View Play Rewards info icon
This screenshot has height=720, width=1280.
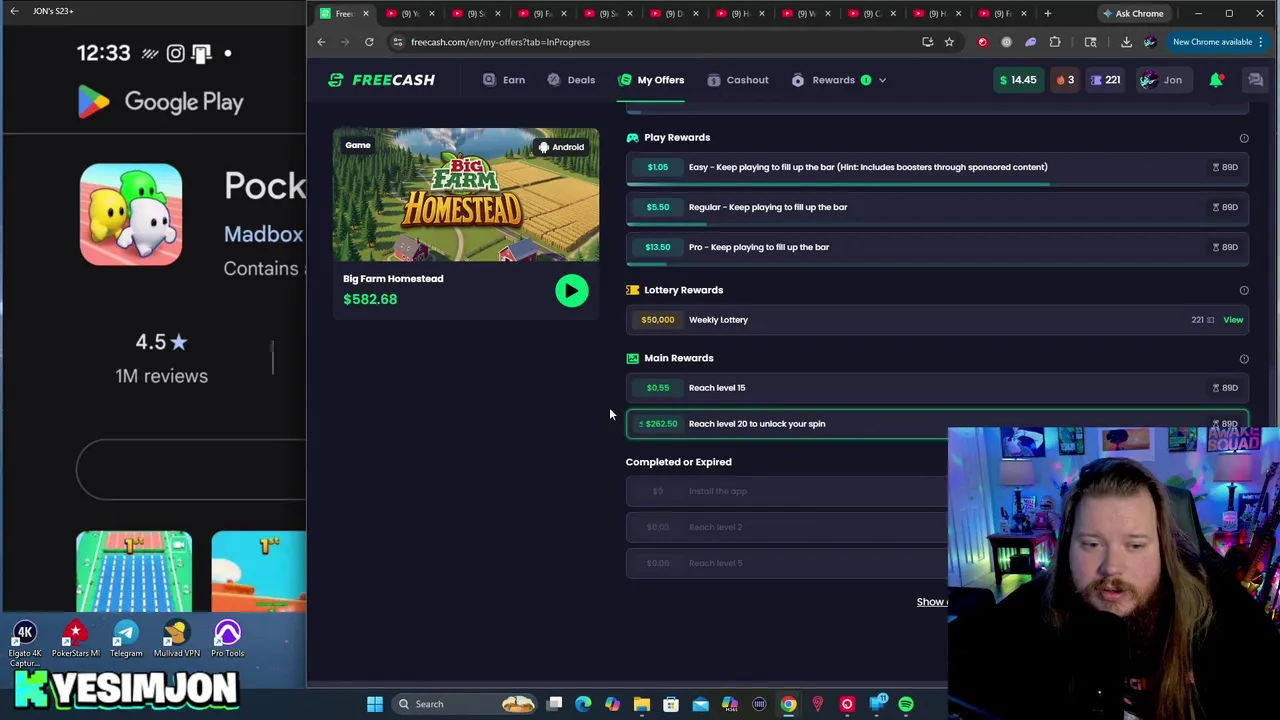click(1244, 138)
